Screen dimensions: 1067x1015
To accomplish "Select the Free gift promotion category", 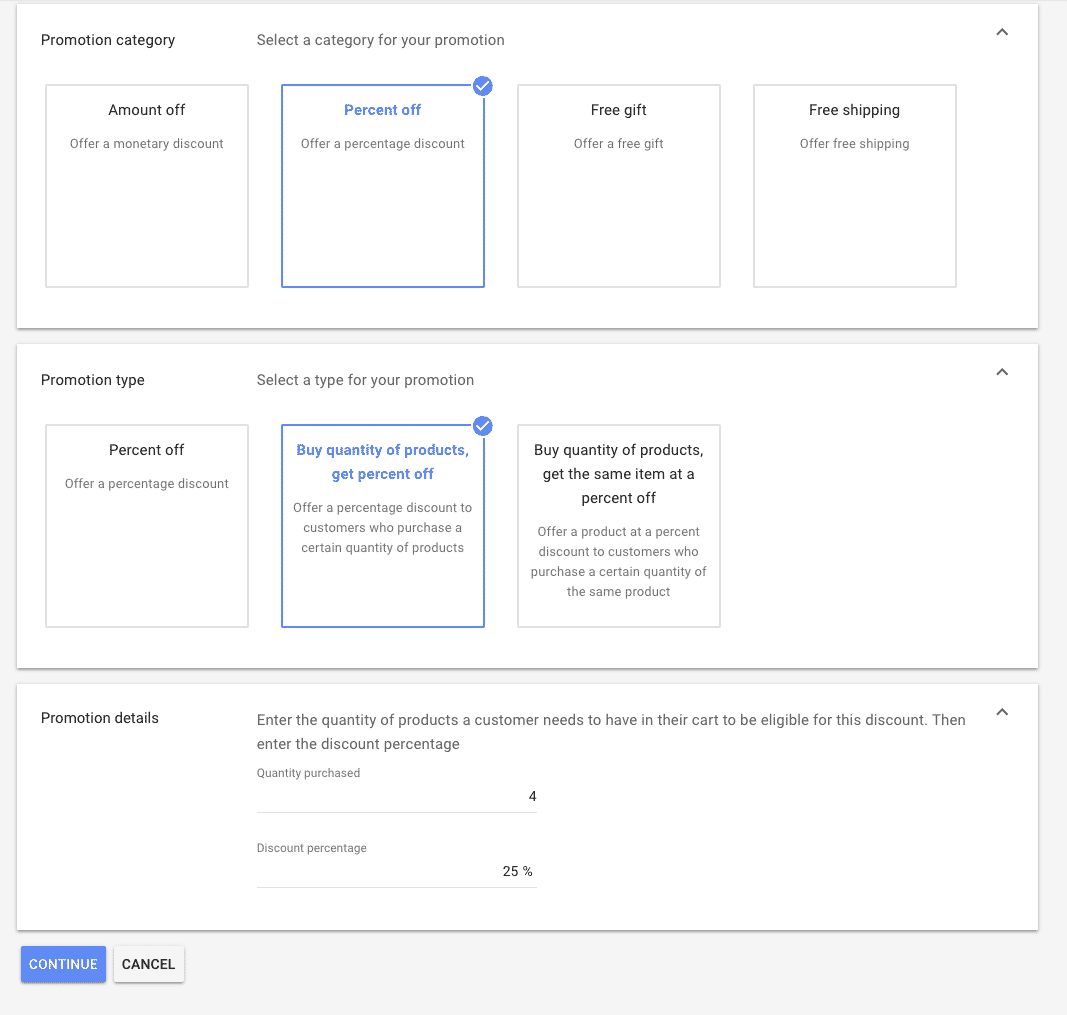I will coord(618,186).
